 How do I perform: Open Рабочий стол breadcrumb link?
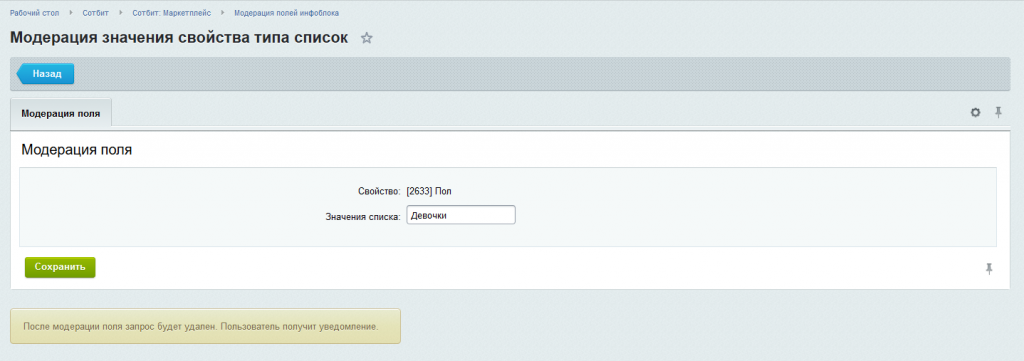click(x=35, y=13)
